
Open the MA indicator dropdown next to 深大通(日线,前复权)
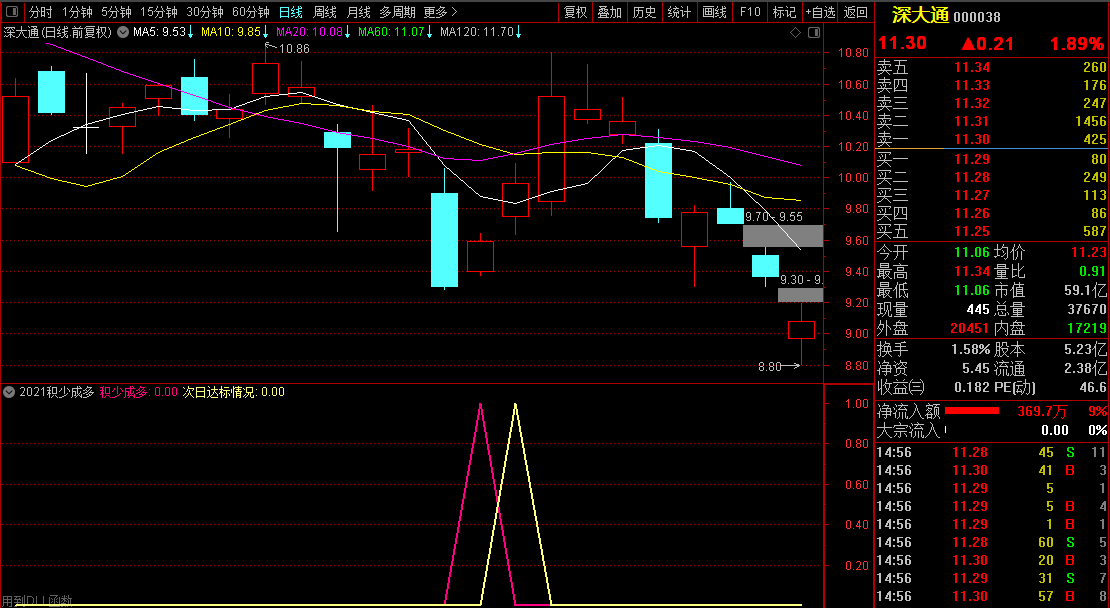(x=123, y=32)
